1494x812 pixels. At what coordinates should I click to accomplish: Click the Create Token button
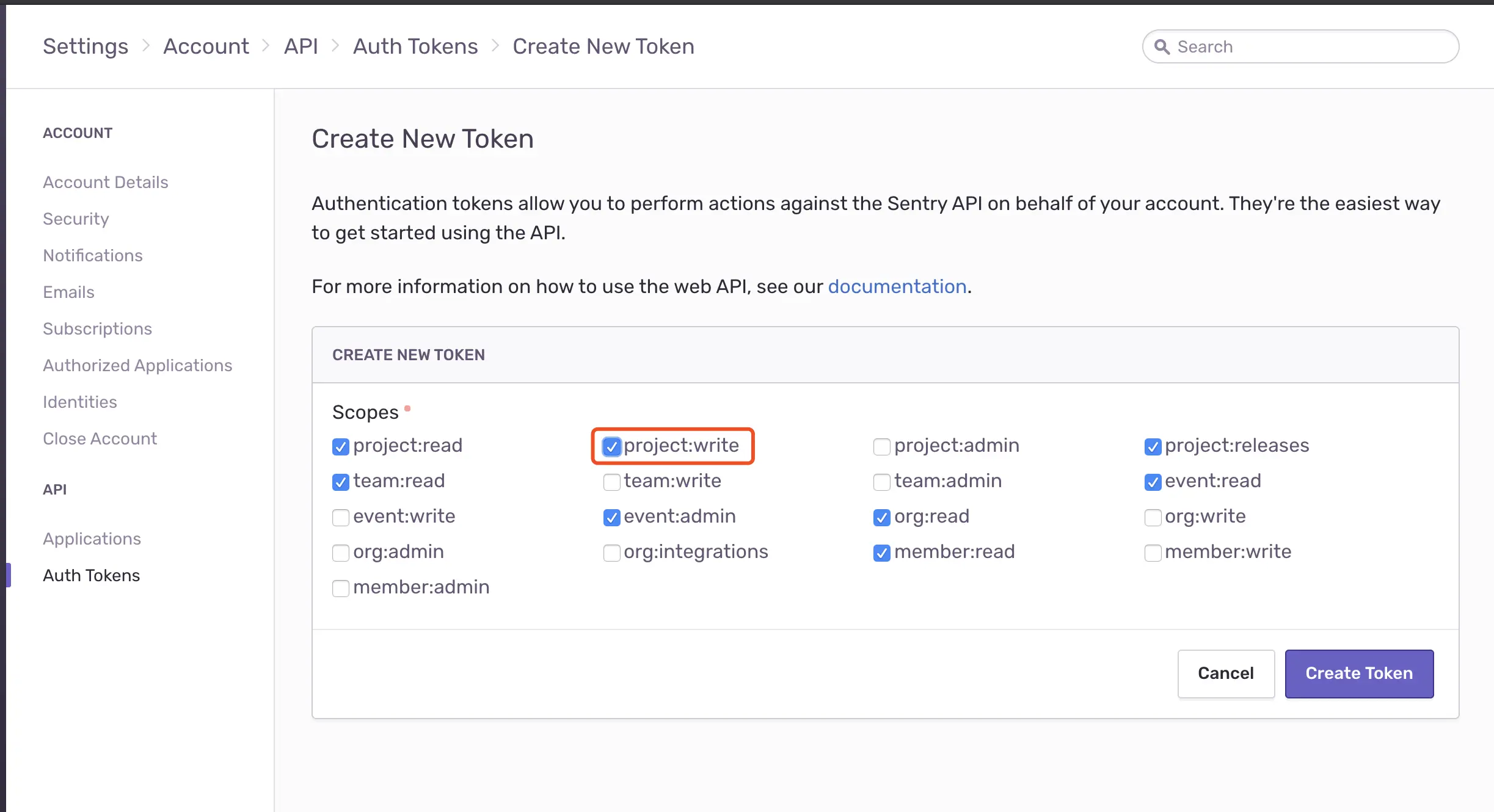click(x=1359, y=673)
